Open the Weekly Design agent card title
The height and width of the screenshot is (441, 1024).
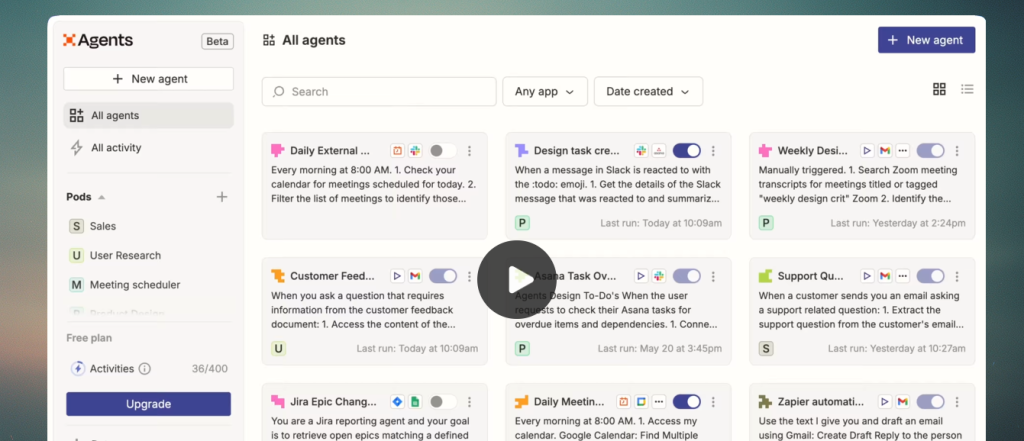pyautogui.click(x=812, y=151)
